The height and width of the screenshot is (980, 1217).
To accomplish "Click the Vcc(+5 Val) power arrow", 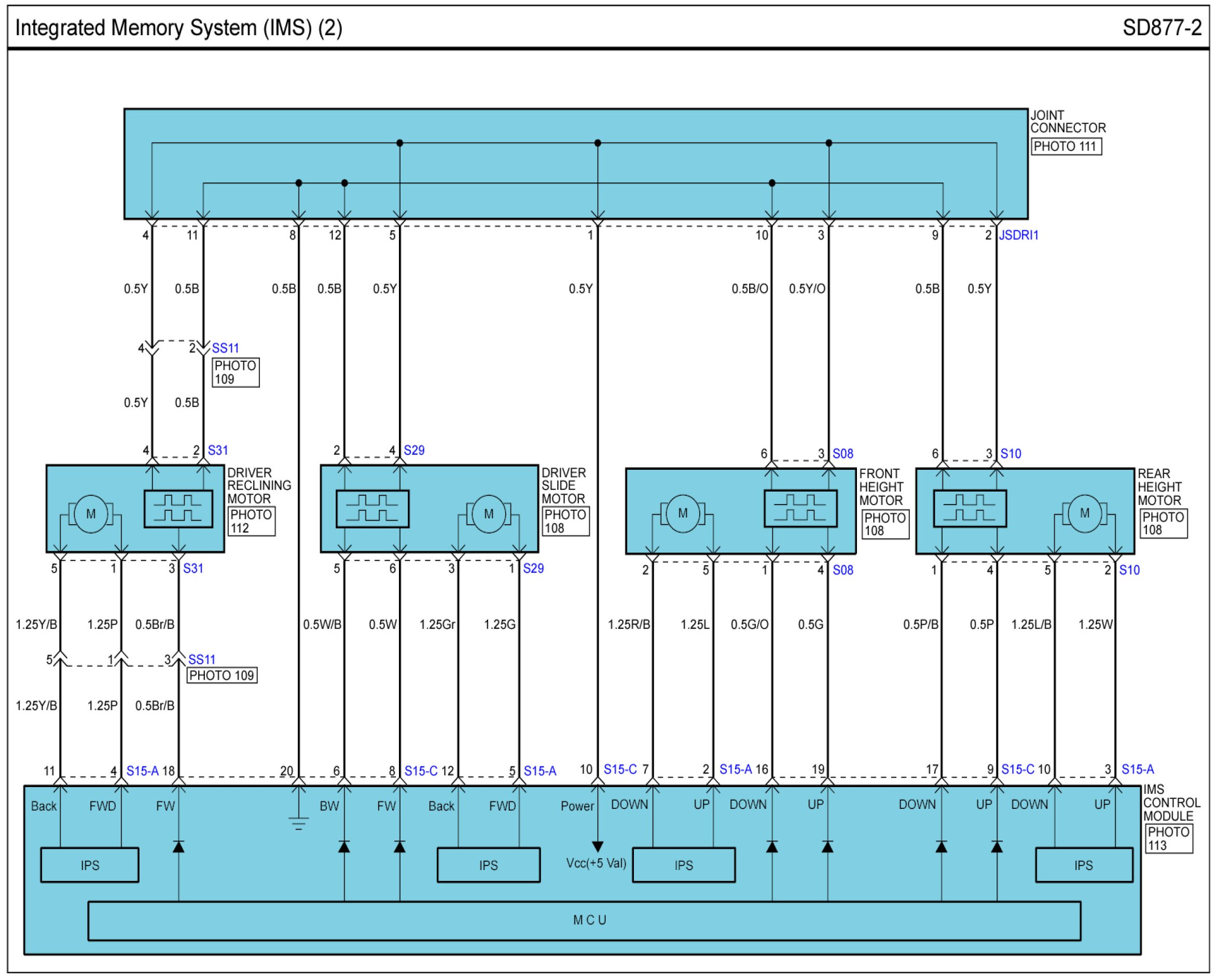I will 598,847.
